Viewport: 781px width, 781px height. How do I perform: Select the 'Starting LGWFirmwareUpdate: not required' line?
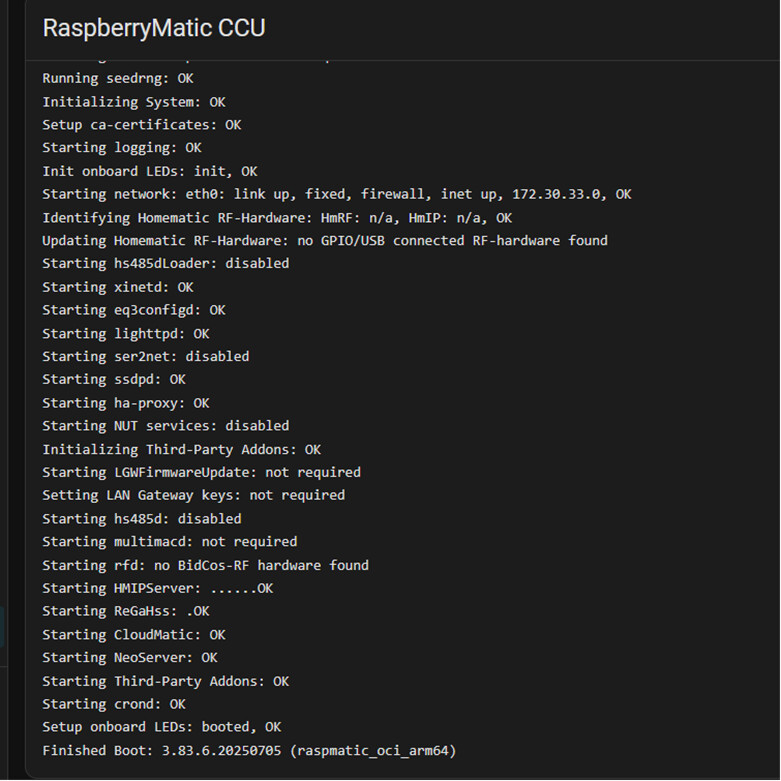point(201,472)
